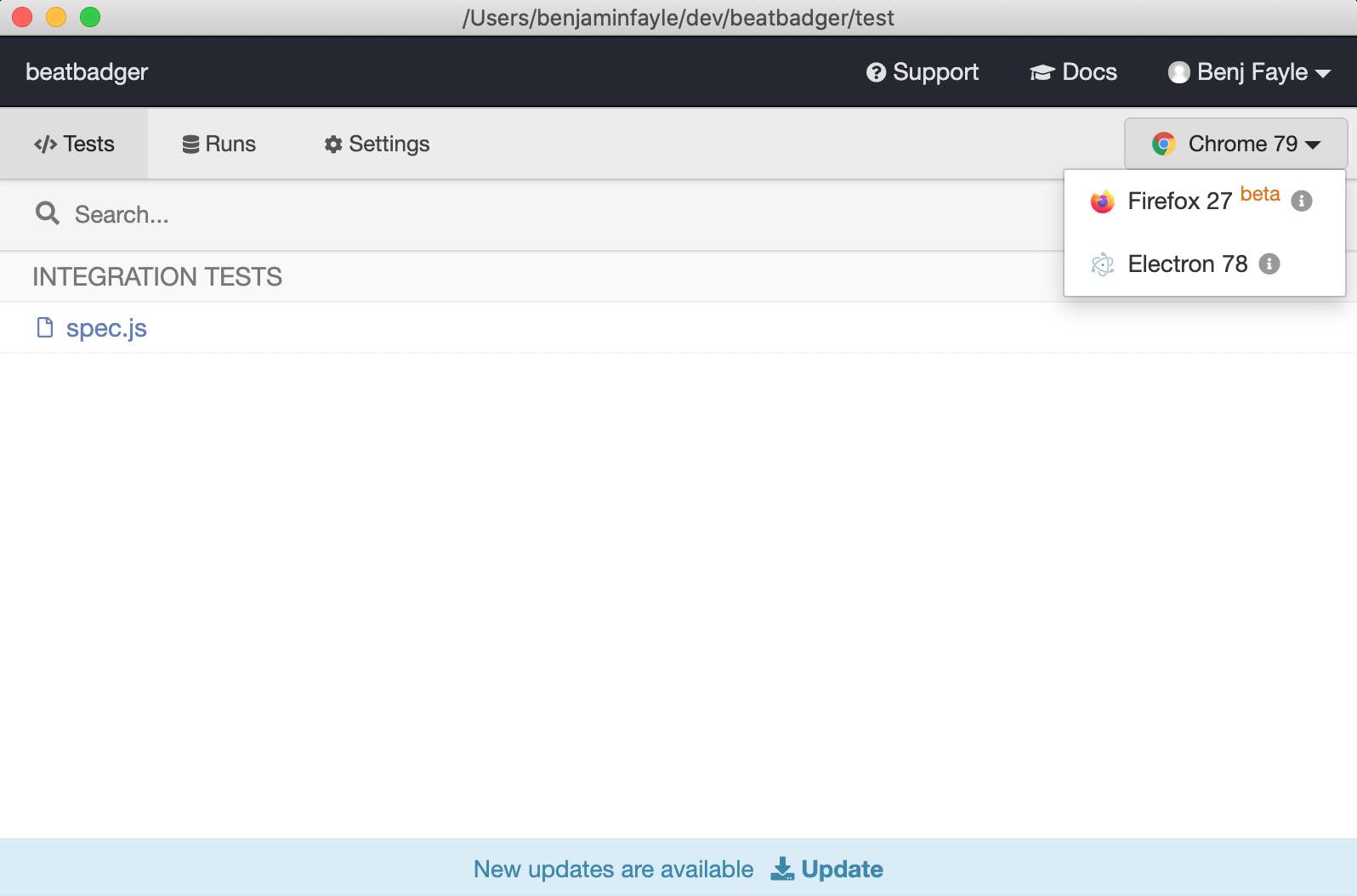
Task: Click the user avatar icon
Action: [x=1179, y=73]
